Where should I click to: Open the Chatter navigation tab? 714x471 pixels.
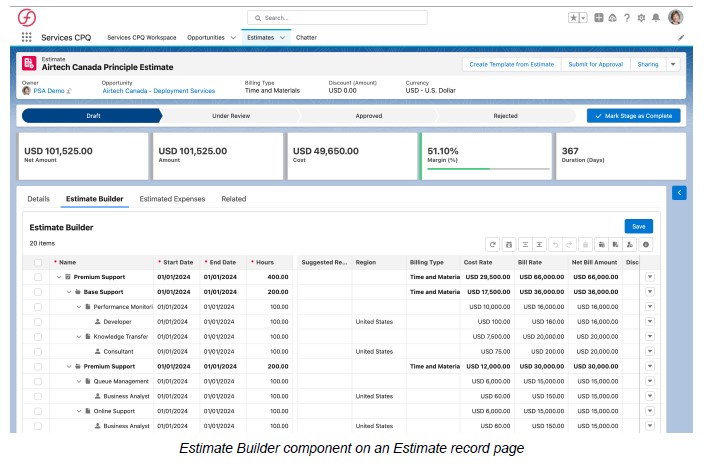pyautogui.click(x=306, y=37)
